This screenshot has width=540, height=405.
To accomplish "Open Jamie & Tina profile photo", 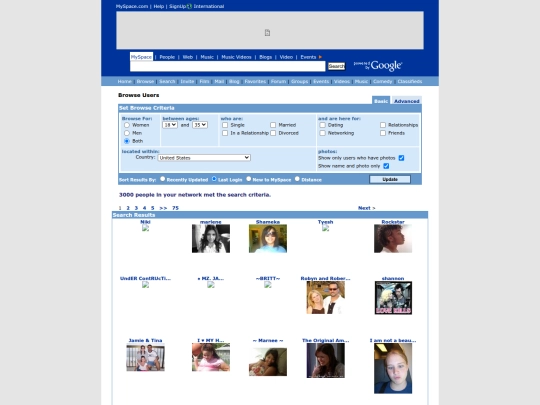I will pos(145,357).
